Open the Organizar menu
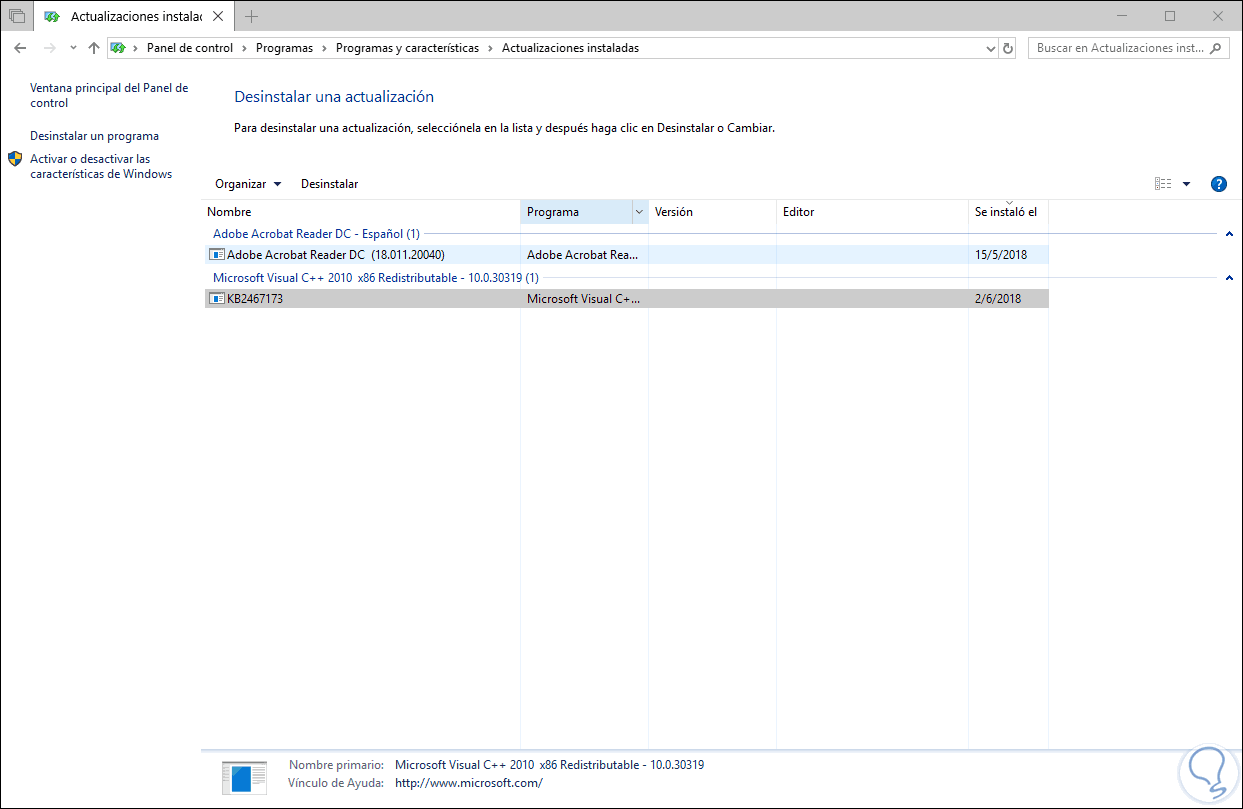Viewport: 1243px width, 809px height. click(248, 184)
